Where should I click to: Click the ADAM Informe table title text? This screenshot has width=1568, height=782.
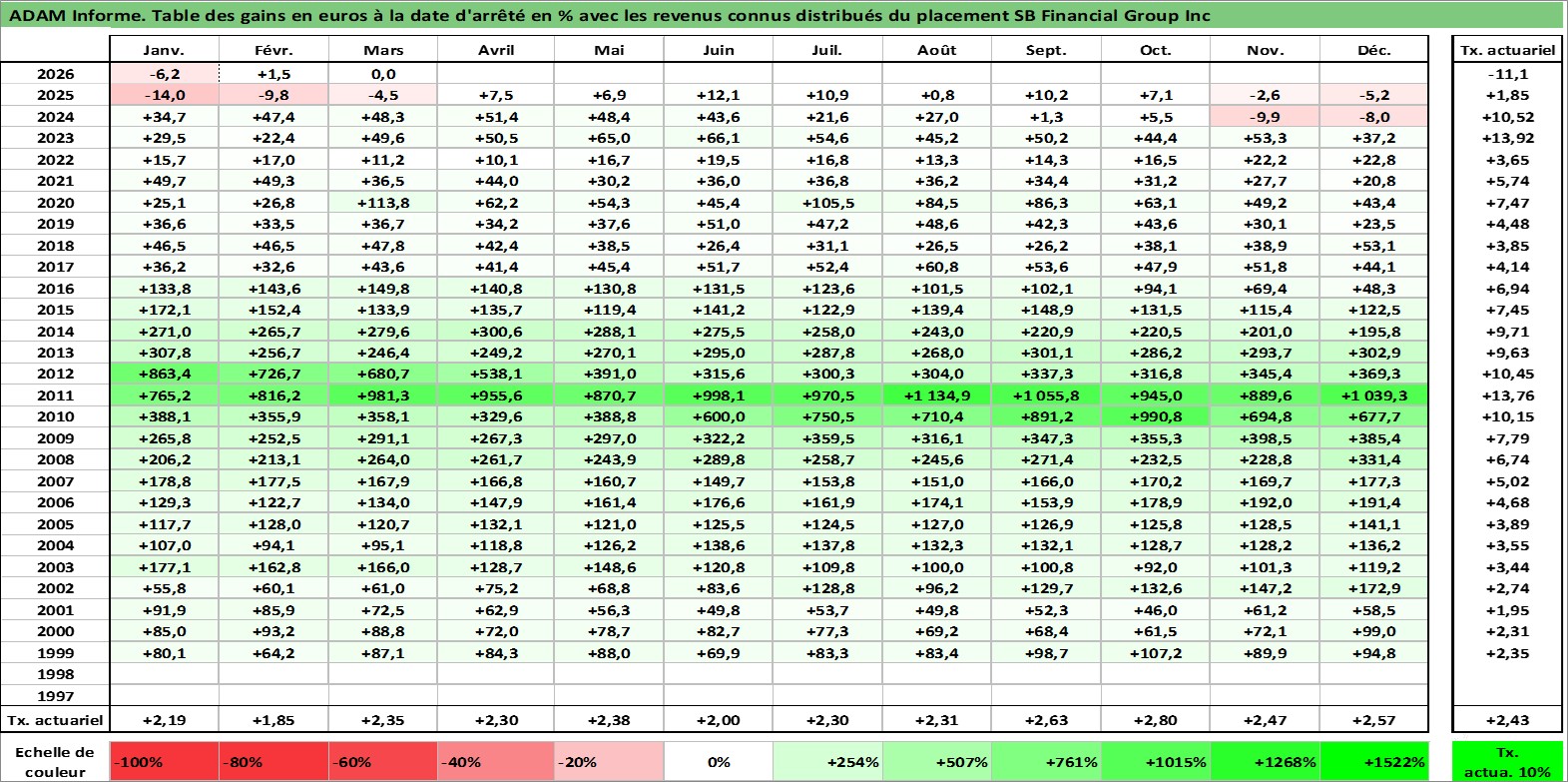[x=609, y=15]
